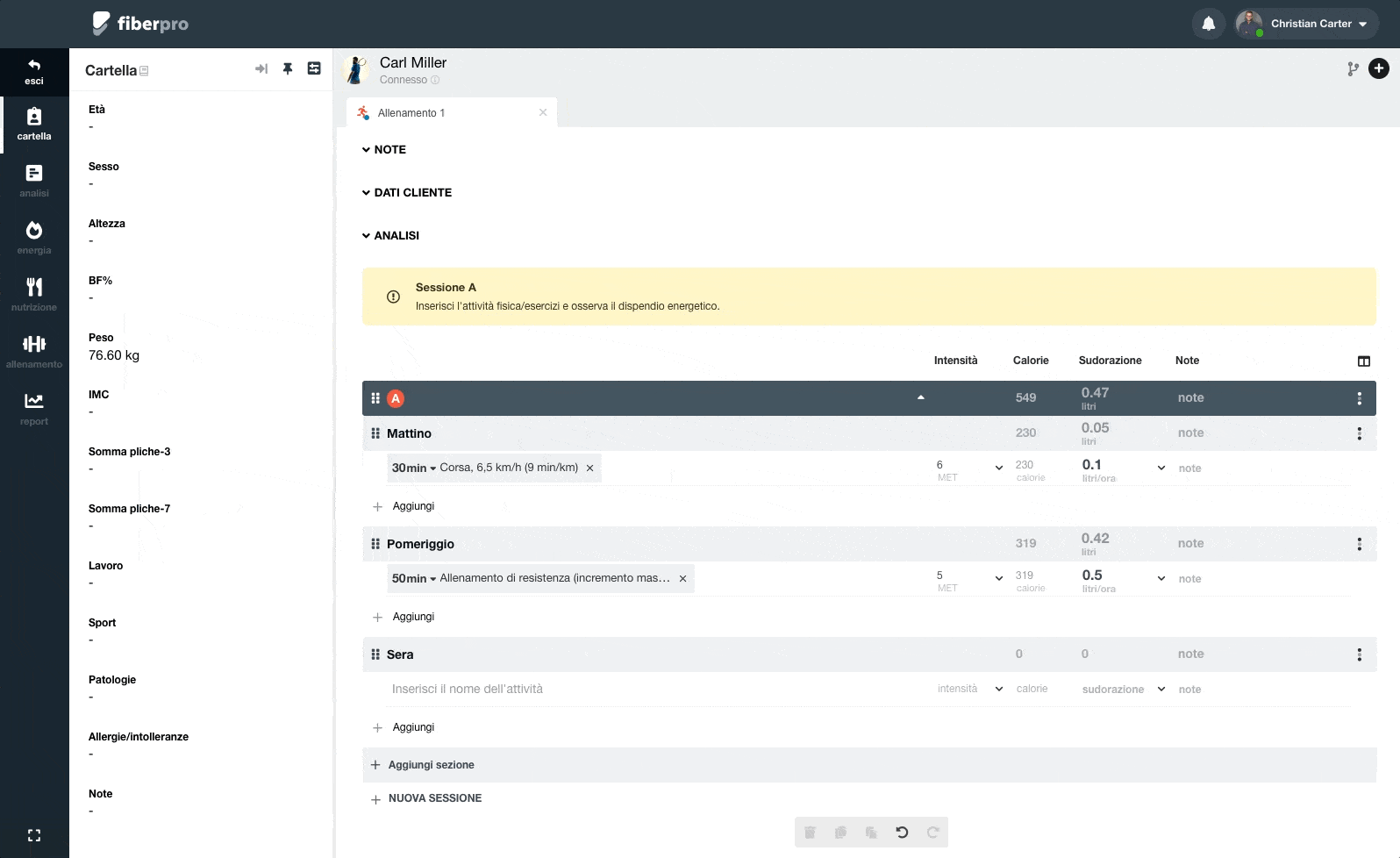Click the undo icon in bottom toolbar
This screenshot has height=858, width=1400.
[x=902, y=833]
